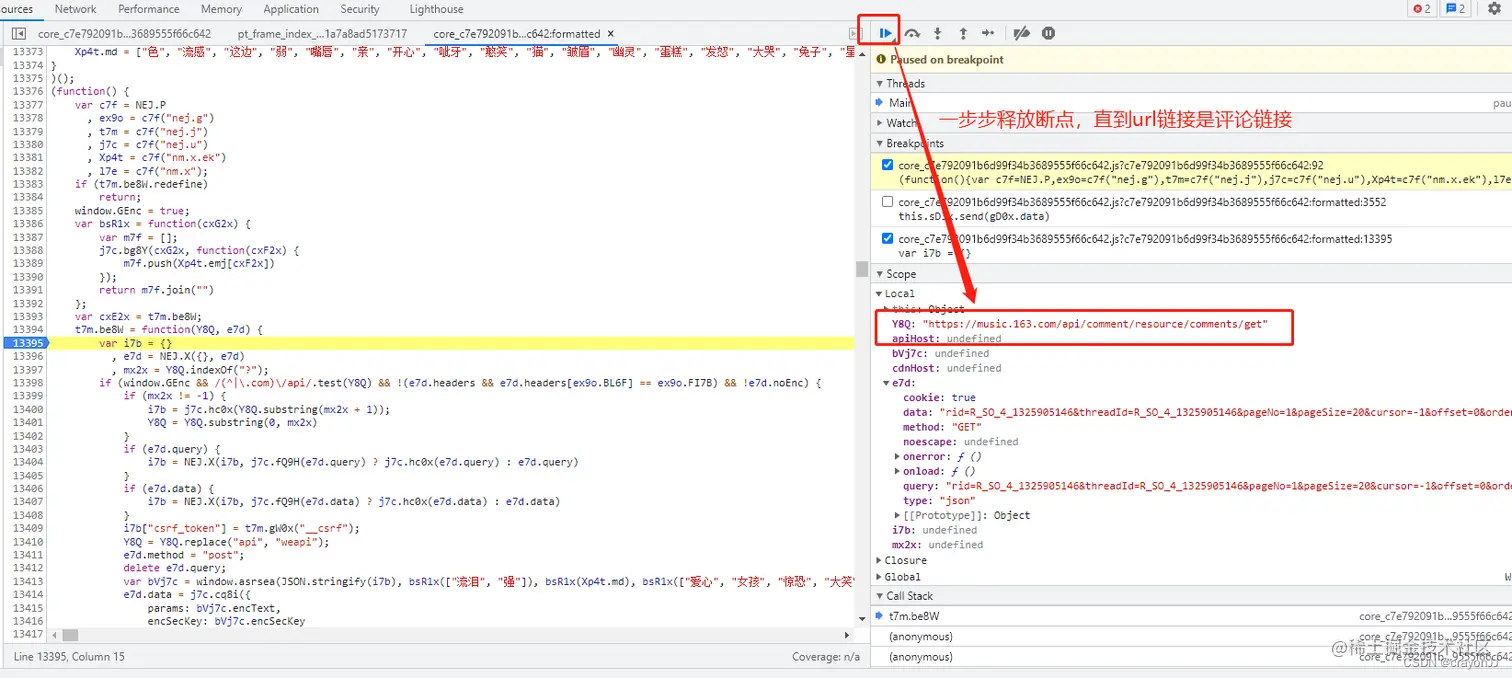Open the Memory tab
1512x678 pixels.
tap(221, 9)
